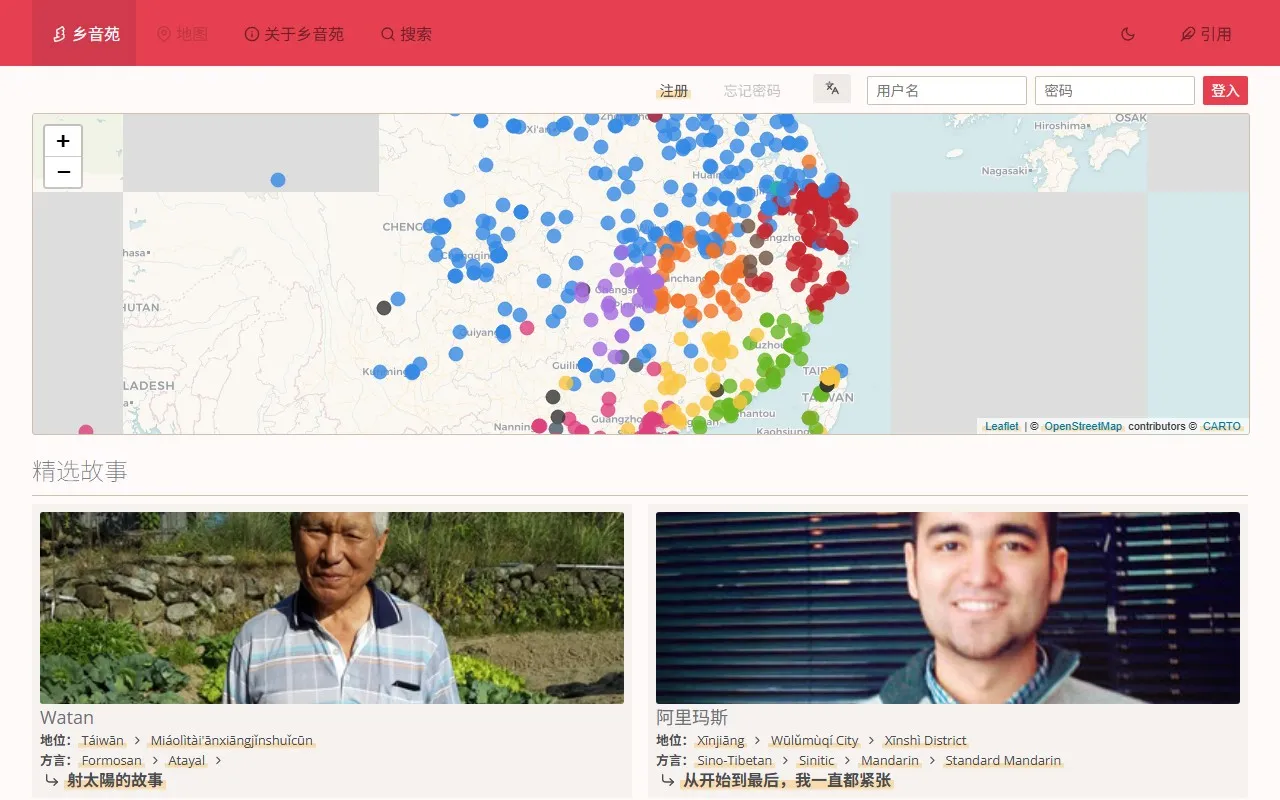Open the 引用 citation page
The width and height of the screenshot is (1280, 800).
pyautogui.click(x=1206, y=34)
